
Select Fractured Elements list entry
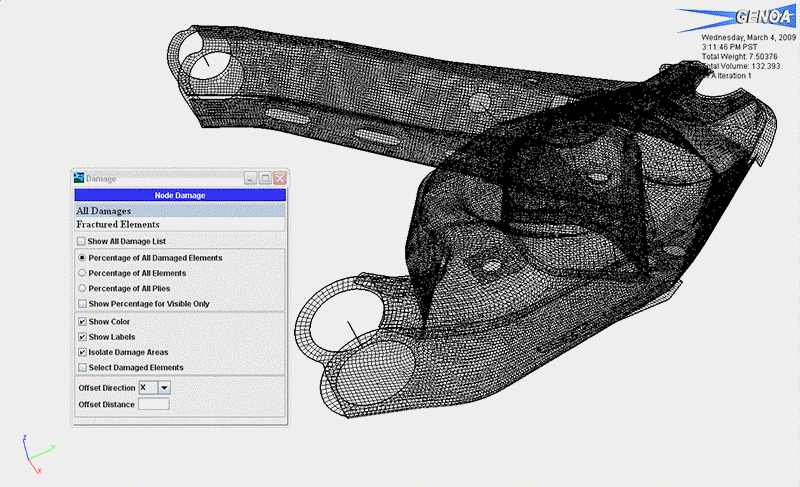point(180,225)
